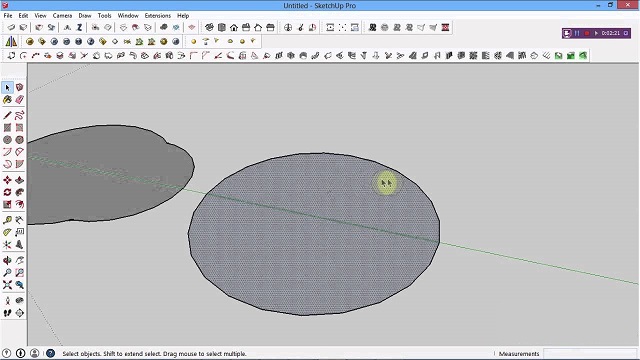Image resolution: width=640 pixels, height=360 pixels.
Task: Stop recording with the red button
Action: (x=587, y=33)
